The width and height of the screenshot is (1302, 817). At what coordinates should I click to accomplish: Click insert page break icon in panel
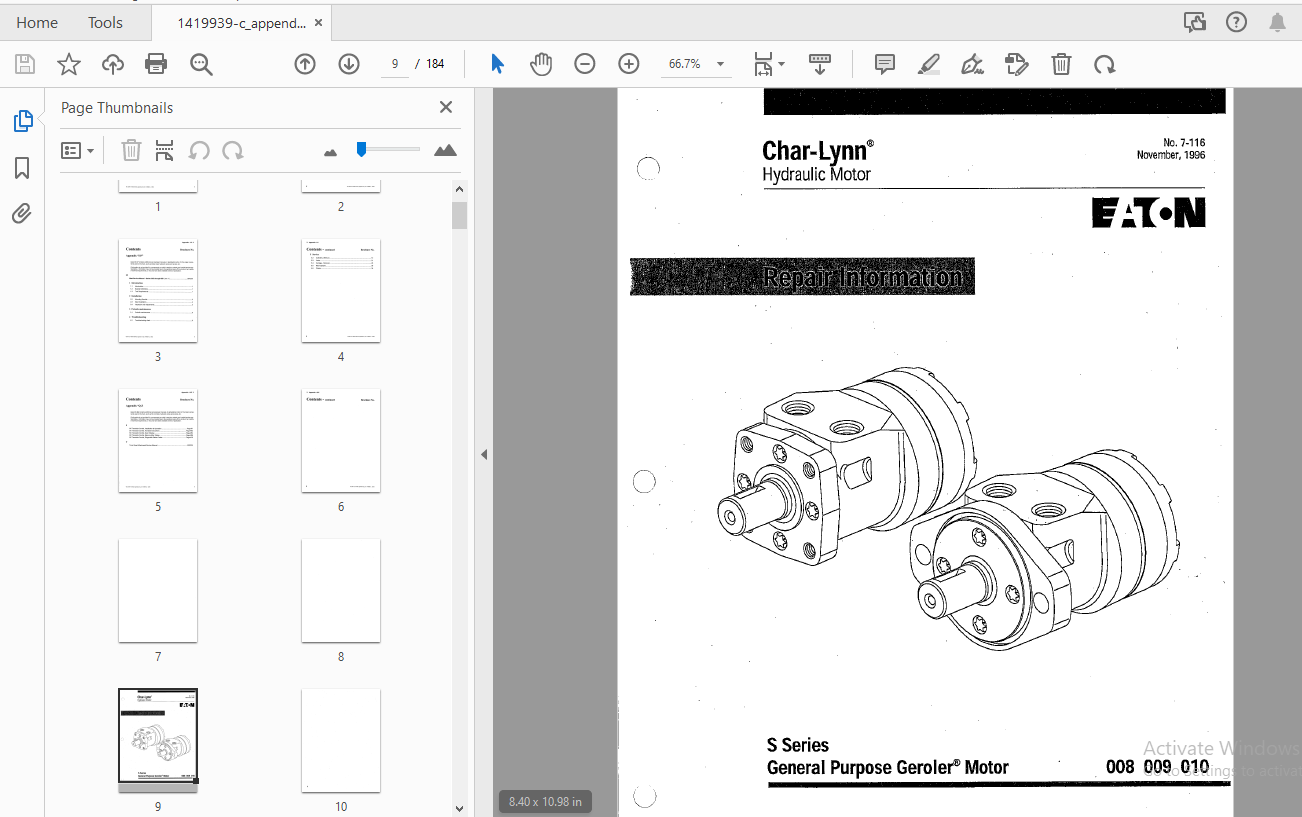165,151
